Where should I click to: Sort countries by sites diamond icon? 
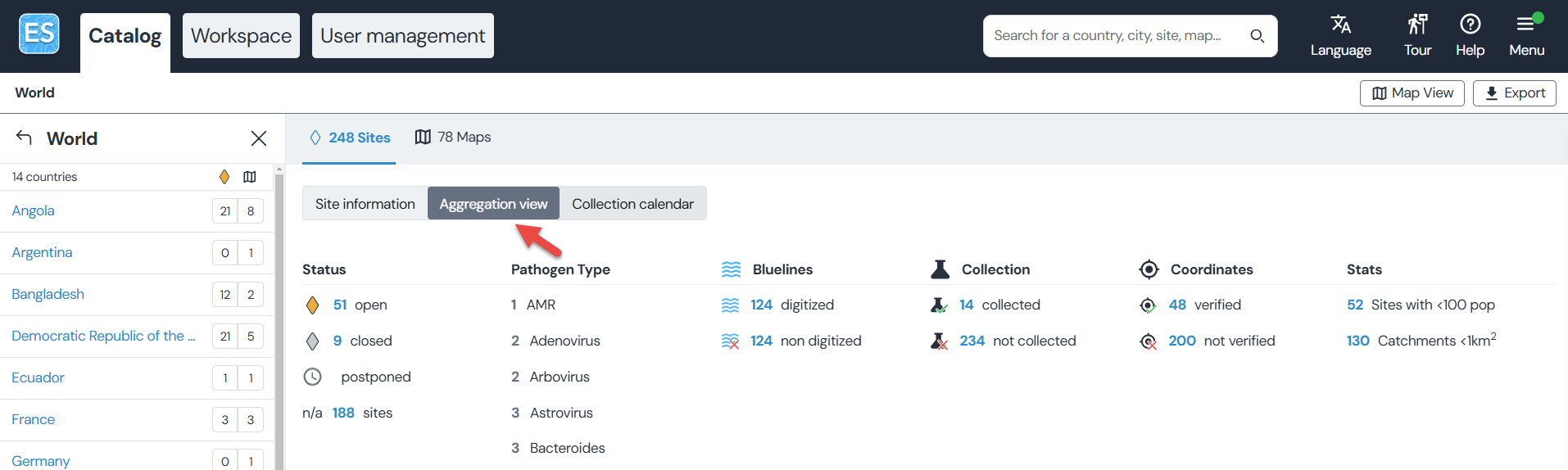pyautogui.click(x=224, y=177)
